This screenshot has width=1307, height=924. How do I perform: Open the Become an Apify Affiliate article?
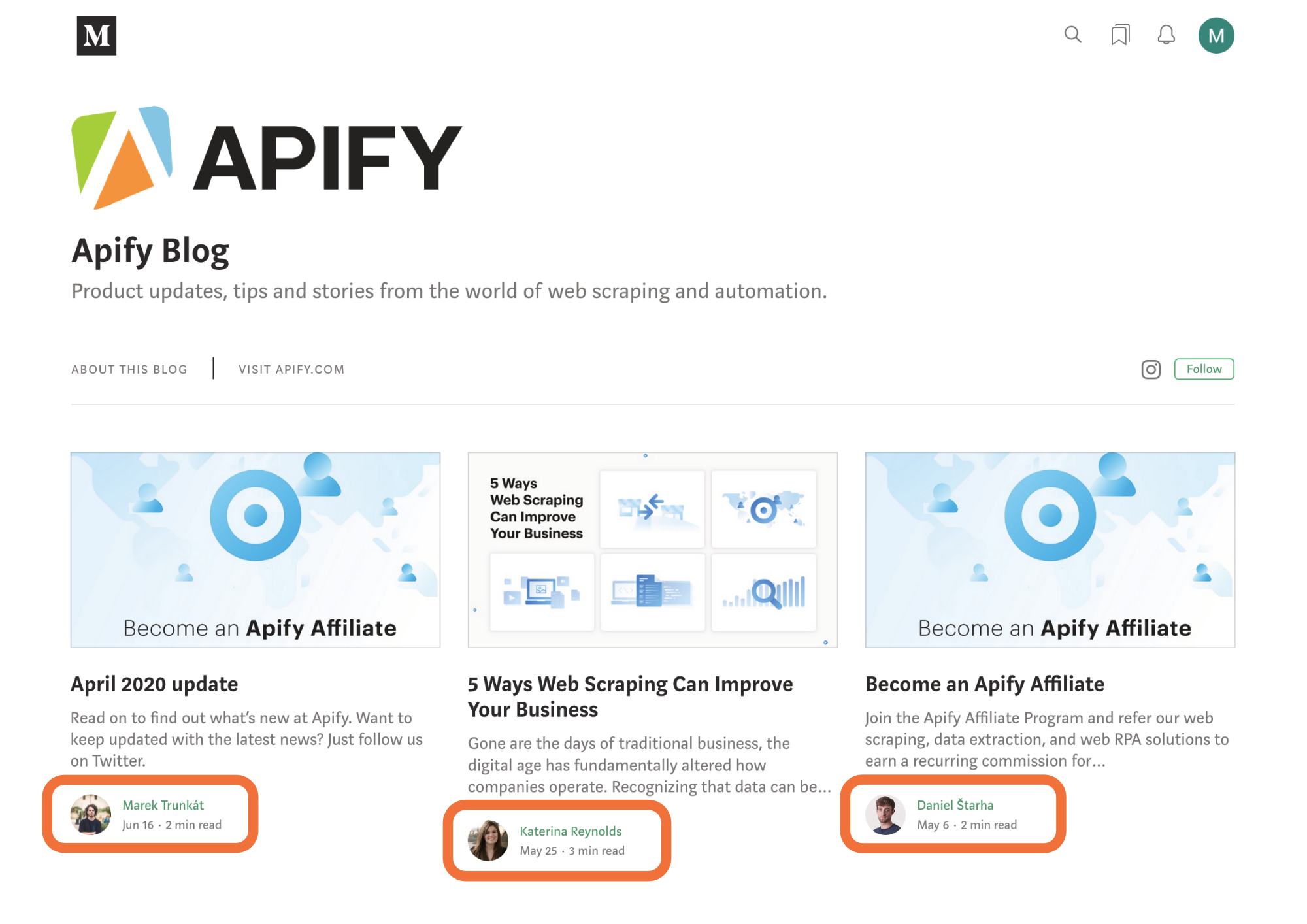(984, 684)
